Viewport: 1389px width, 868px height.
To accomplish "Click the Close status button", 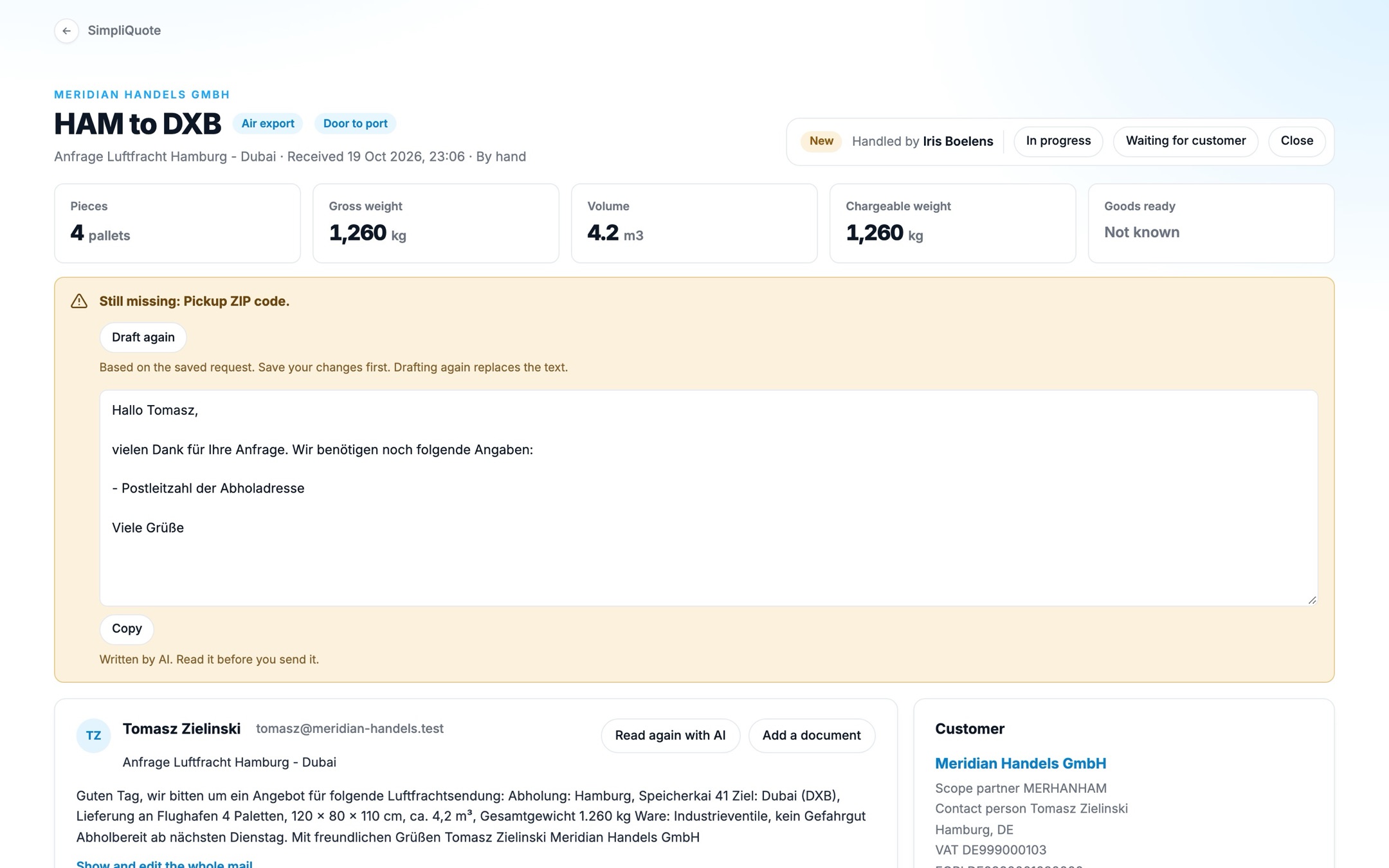I will pyautogui.click(x=1296, y=141).
